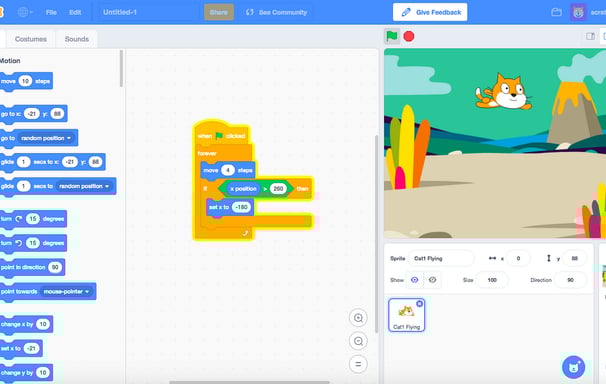Open the random position dropdown in glide block
The width and height of the screenshot is (606, 384).
coord(84,186)
